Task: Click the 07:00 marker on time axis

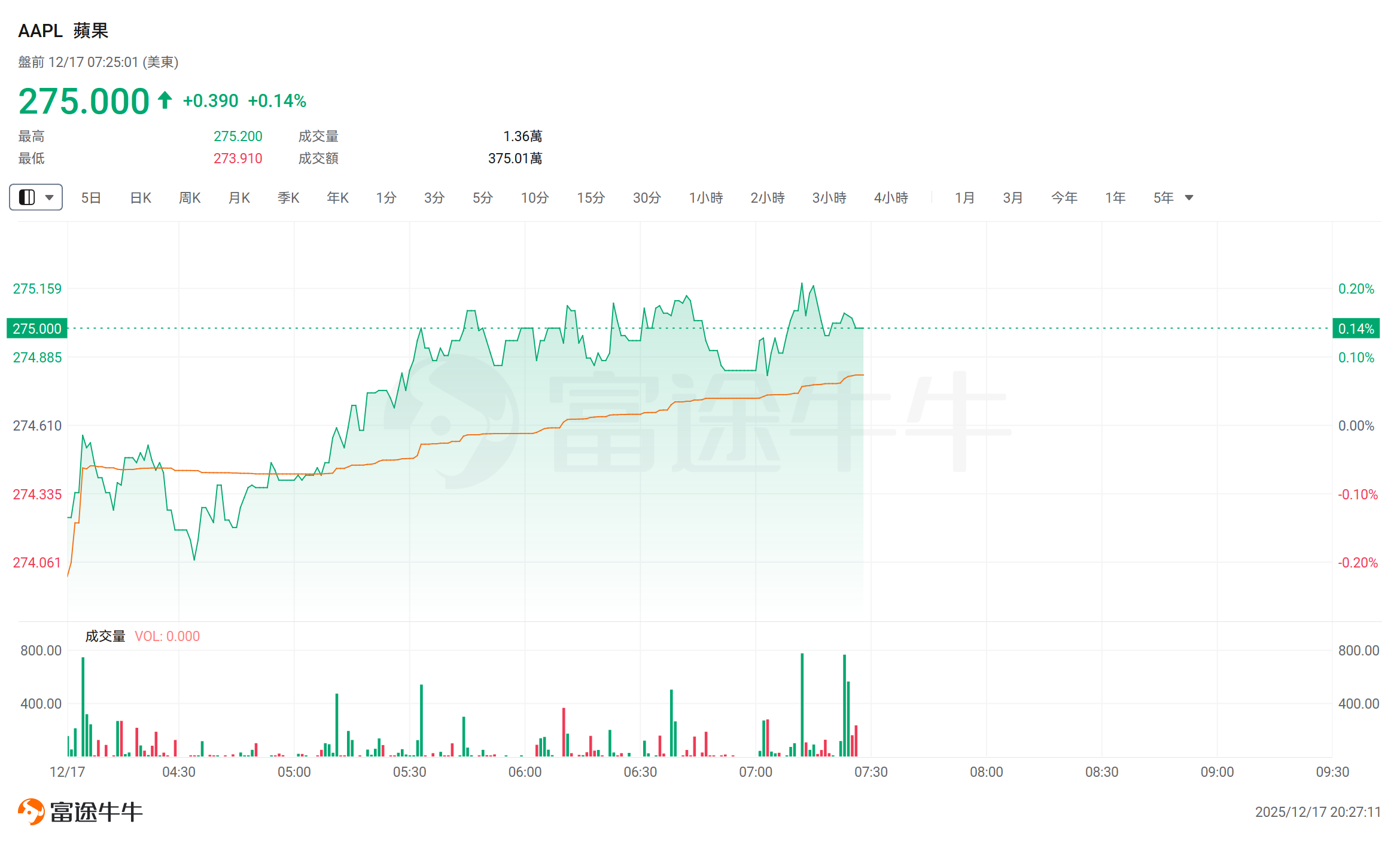Action: 756,772
